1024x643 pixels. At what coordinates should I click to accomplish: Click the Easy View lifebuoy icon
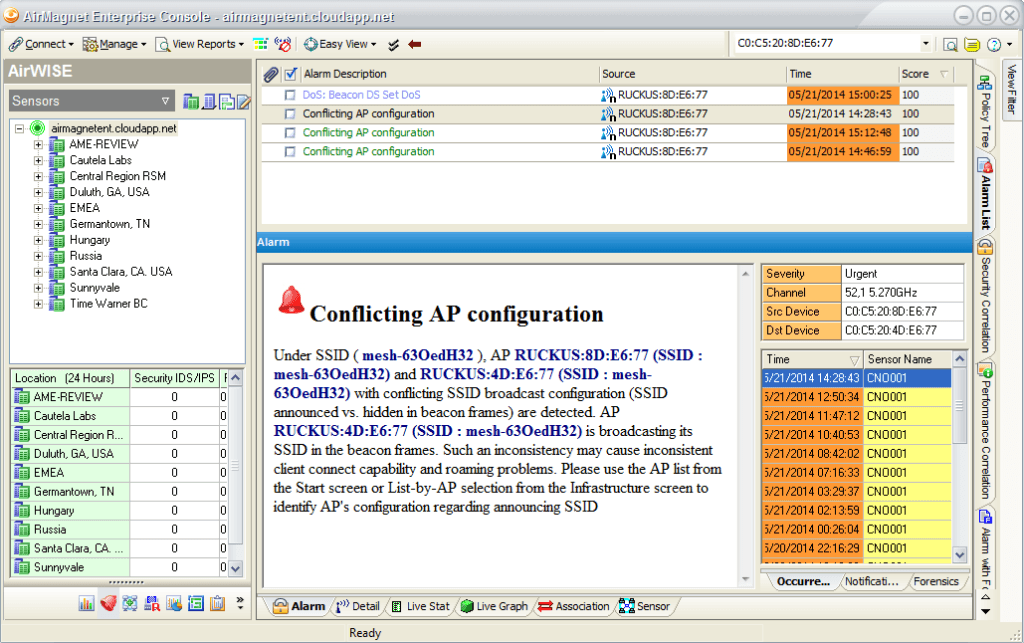point(311,44)
